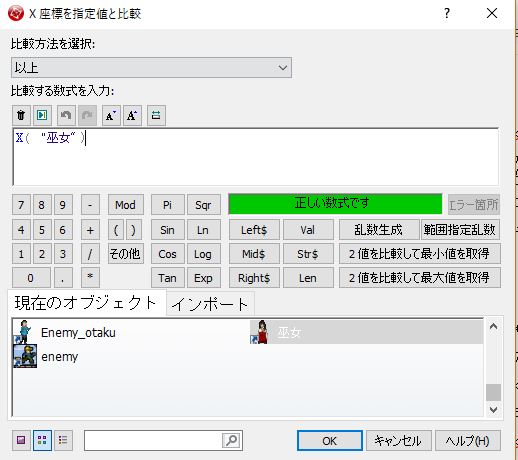
Task: Insert the Left$ string function
Action: tap(254, 230)
